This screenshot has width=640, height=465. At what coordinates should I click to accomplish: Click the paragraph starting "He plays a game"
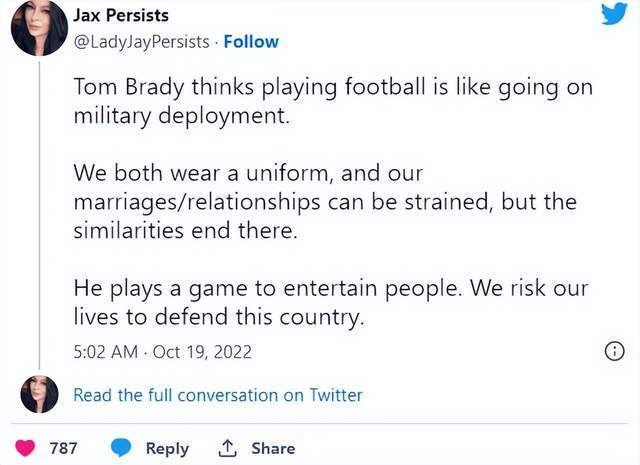(x=331, y=303)
